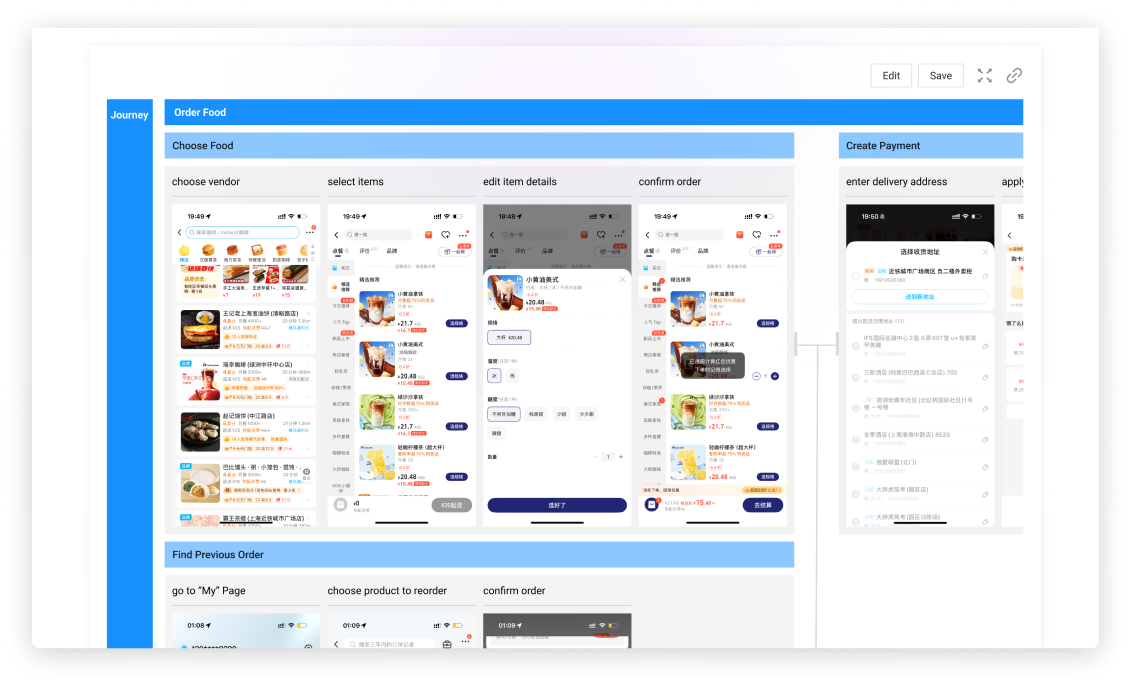Screen dimensions: 1129x683
Task: Collapse the Choose Food section header
Action: 479,146
